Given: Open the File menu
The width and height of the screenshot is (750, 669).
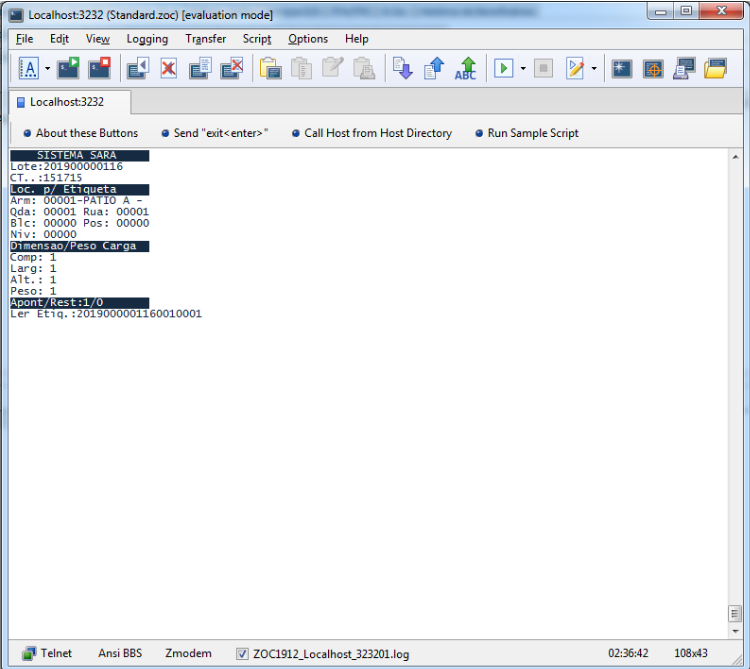Looking at the screenshot, I should coord(24,39).
